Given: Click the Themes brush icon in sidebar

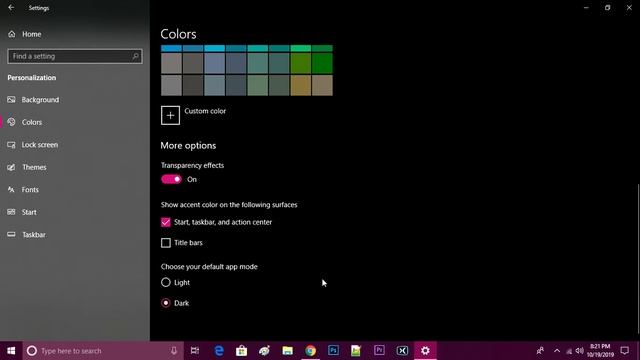Looking at the screenshot, I should [x=11, y=167].
